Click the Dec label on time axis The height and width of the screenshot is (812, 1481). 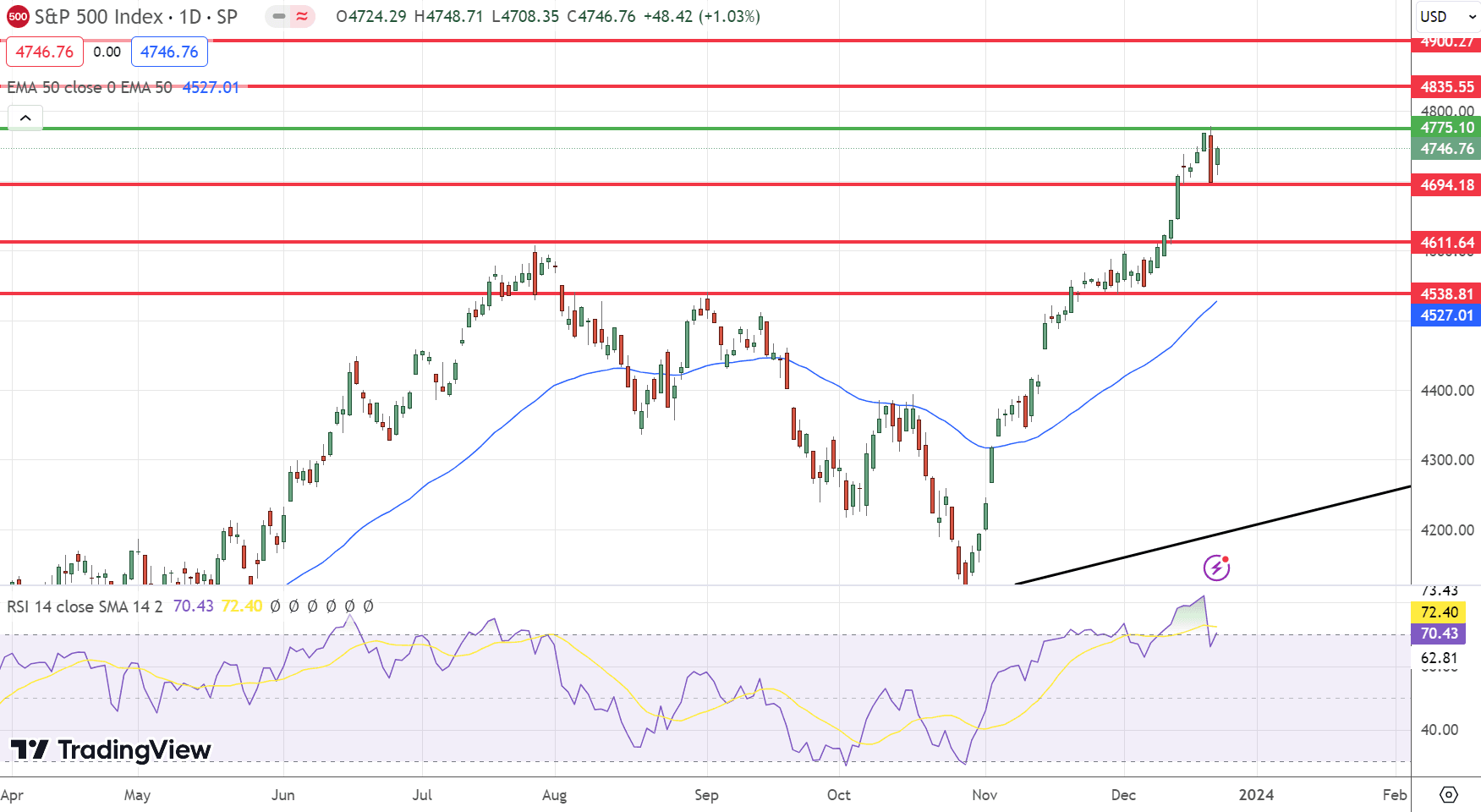[1123, 795]
